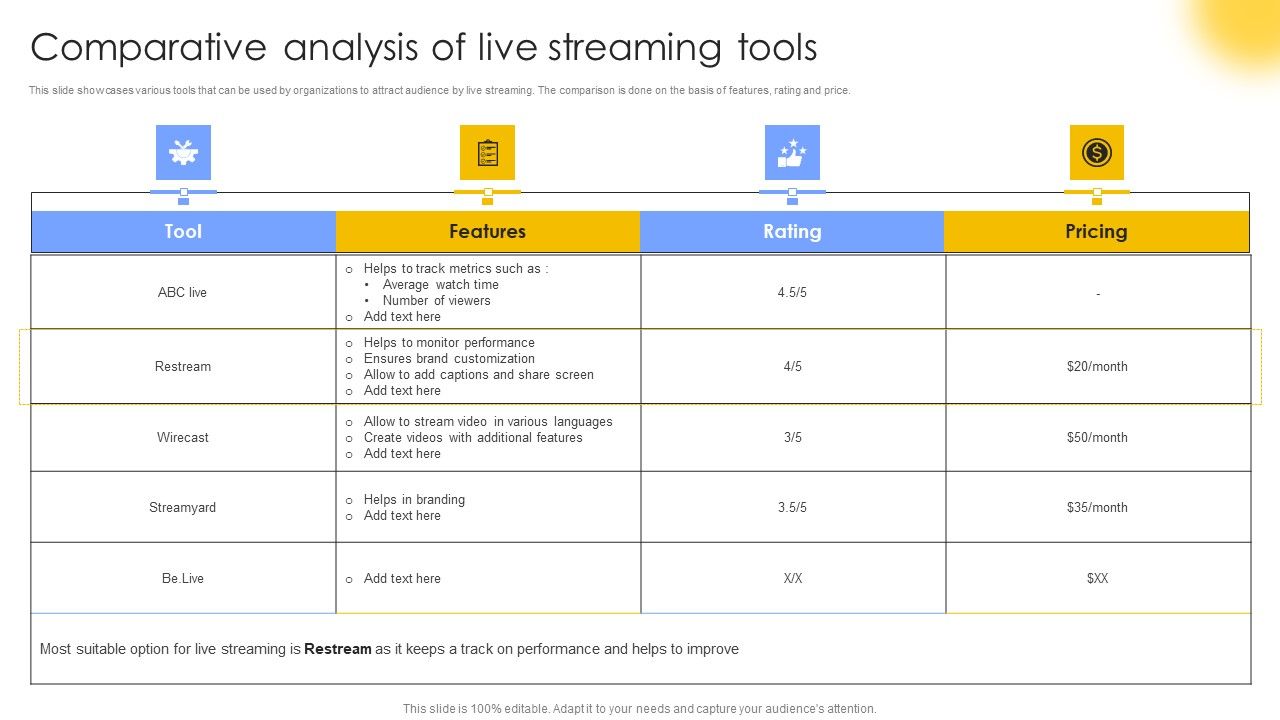Click the thumbs-up stars icon above Rating

point(792,152)
